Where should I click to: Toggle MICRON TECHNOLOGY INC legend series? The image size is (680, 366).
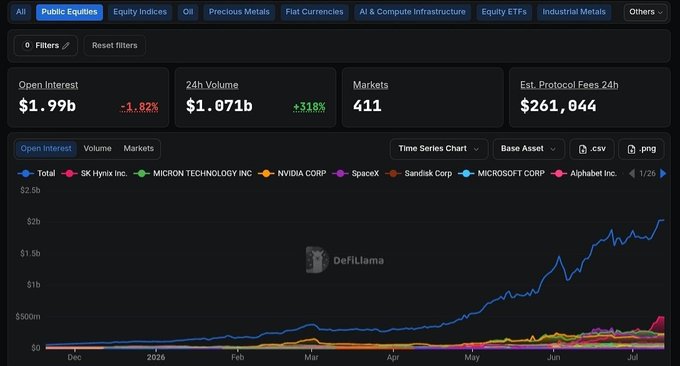point(193,173)
